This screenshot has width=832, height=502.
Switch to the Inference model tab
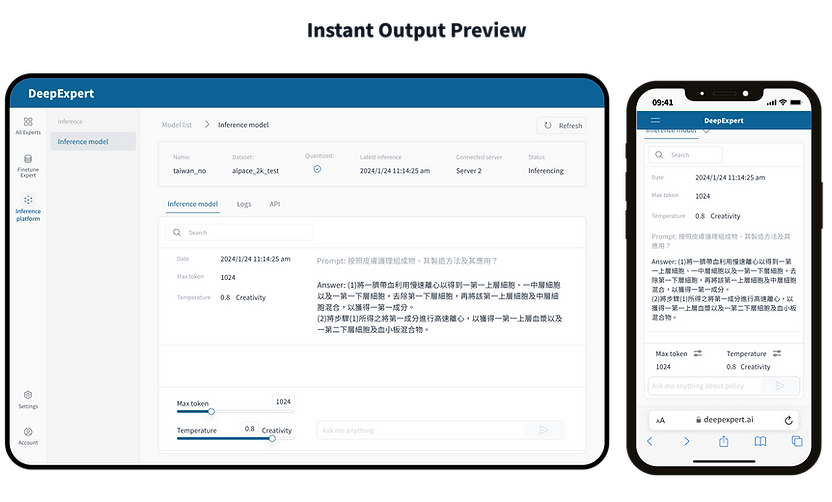click(193, 204)
